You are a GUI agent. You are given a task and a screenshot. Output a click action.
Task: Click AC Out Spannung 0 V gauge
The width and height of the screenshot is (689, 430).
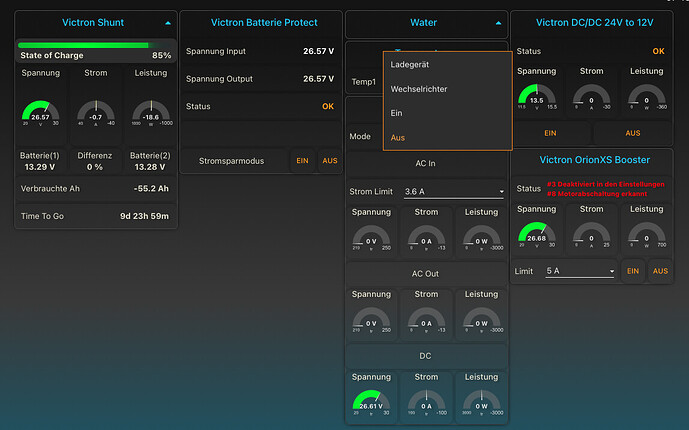tap(371, 320)
